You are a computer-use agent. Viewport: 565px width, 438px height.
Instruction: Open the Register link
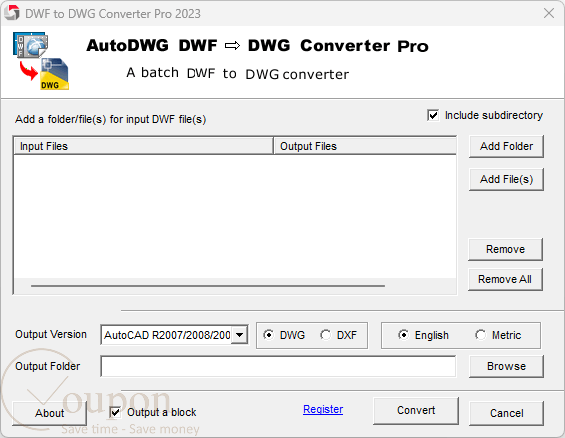click(x=323, y=409)
